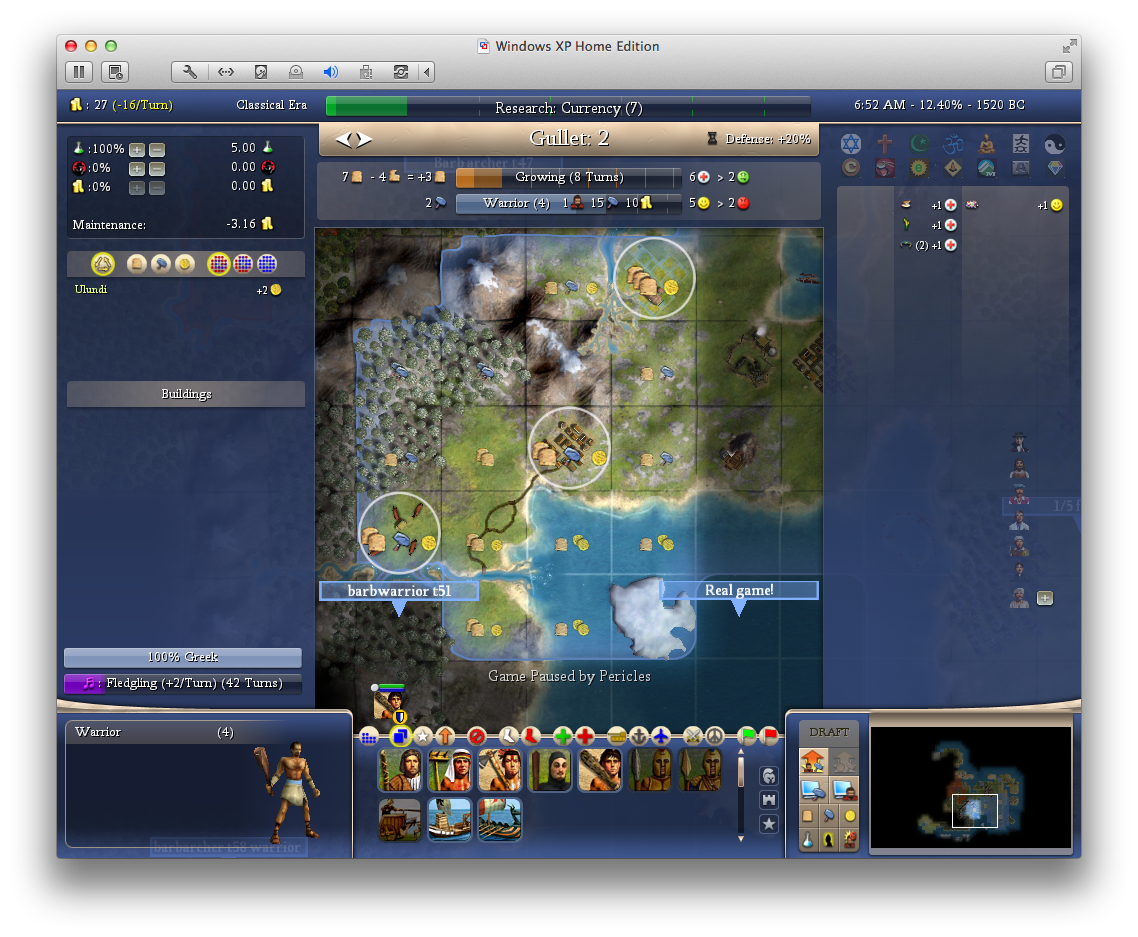The width and height of the screenshot is (1138, 937).
Task: Click the highlighted blue squares selection icon
Action: click(399, 737)
